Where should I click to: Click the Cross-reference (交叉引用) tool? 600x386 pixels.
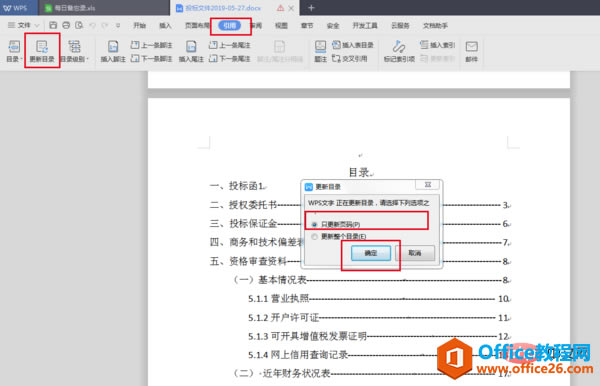coord(350,59)
